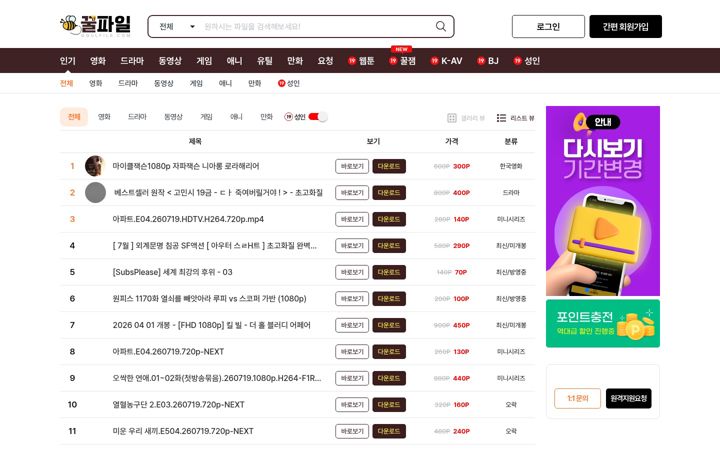Click 다운로드 for 아파트.E04.260719.720p-NEXT row
The image size is (720, 450).
click(389, 352)
